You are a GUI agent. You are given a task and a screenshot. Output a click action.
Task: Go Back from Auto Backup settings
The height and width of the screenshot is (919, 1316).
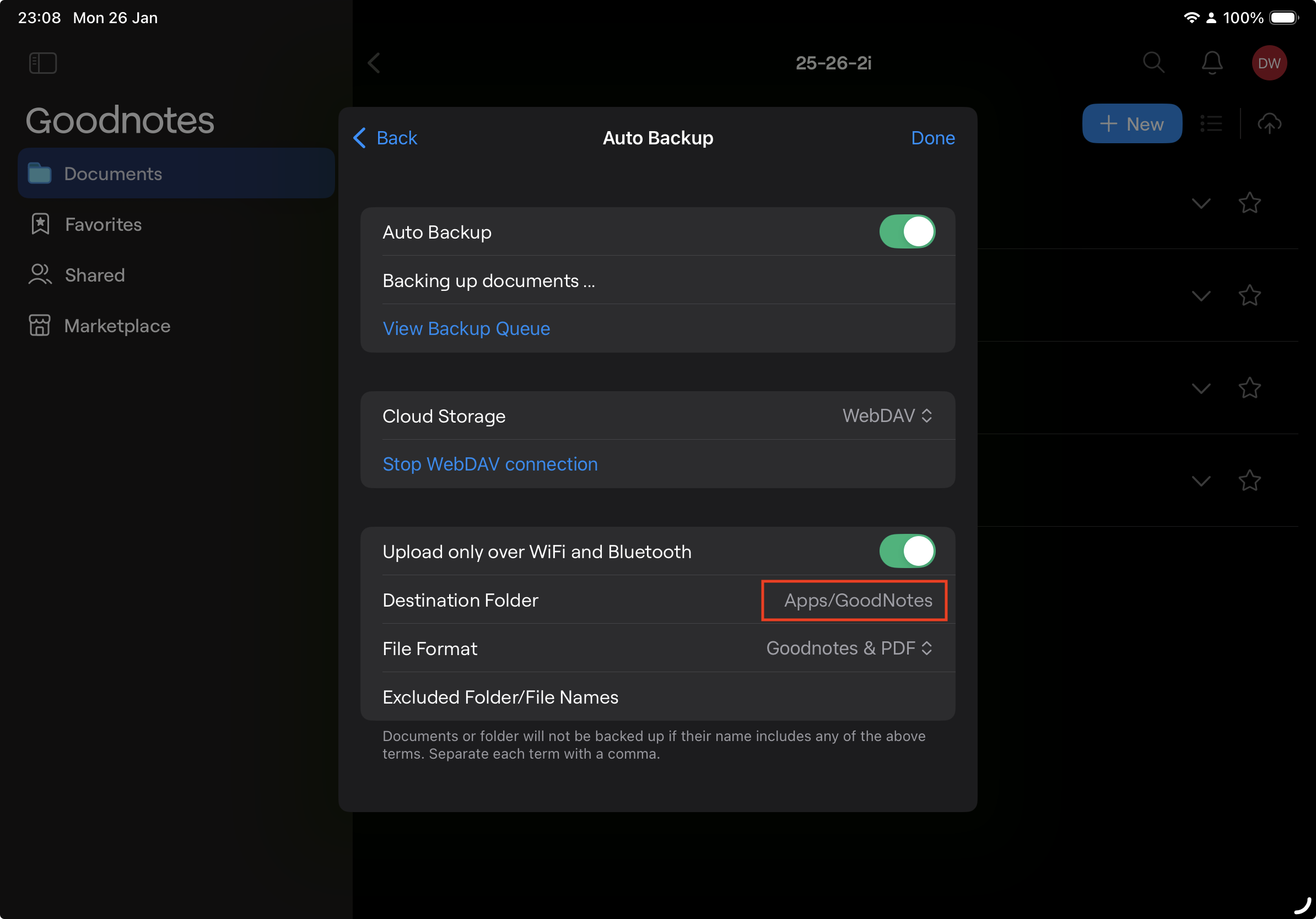click(385, 138)
